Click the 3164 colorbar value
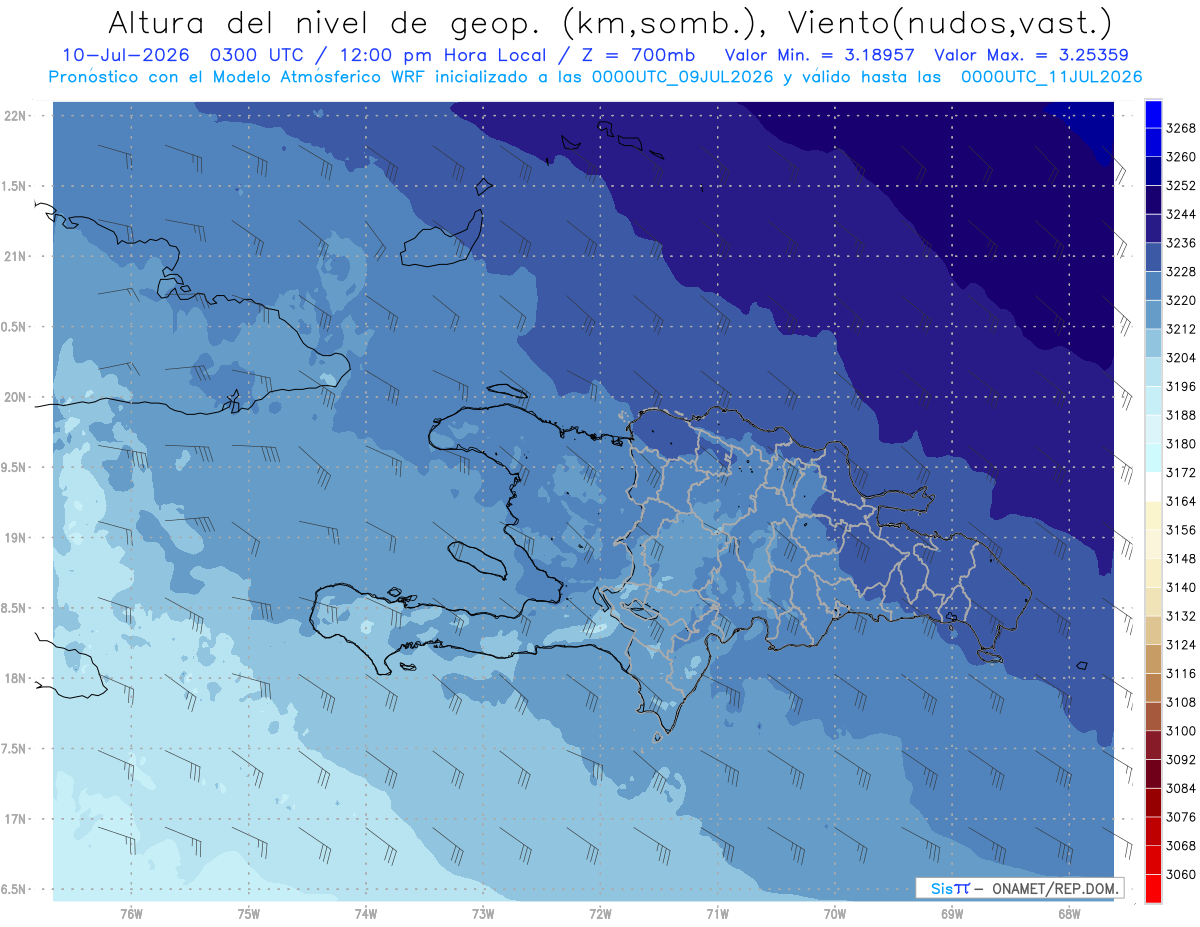 (1181, 501)
